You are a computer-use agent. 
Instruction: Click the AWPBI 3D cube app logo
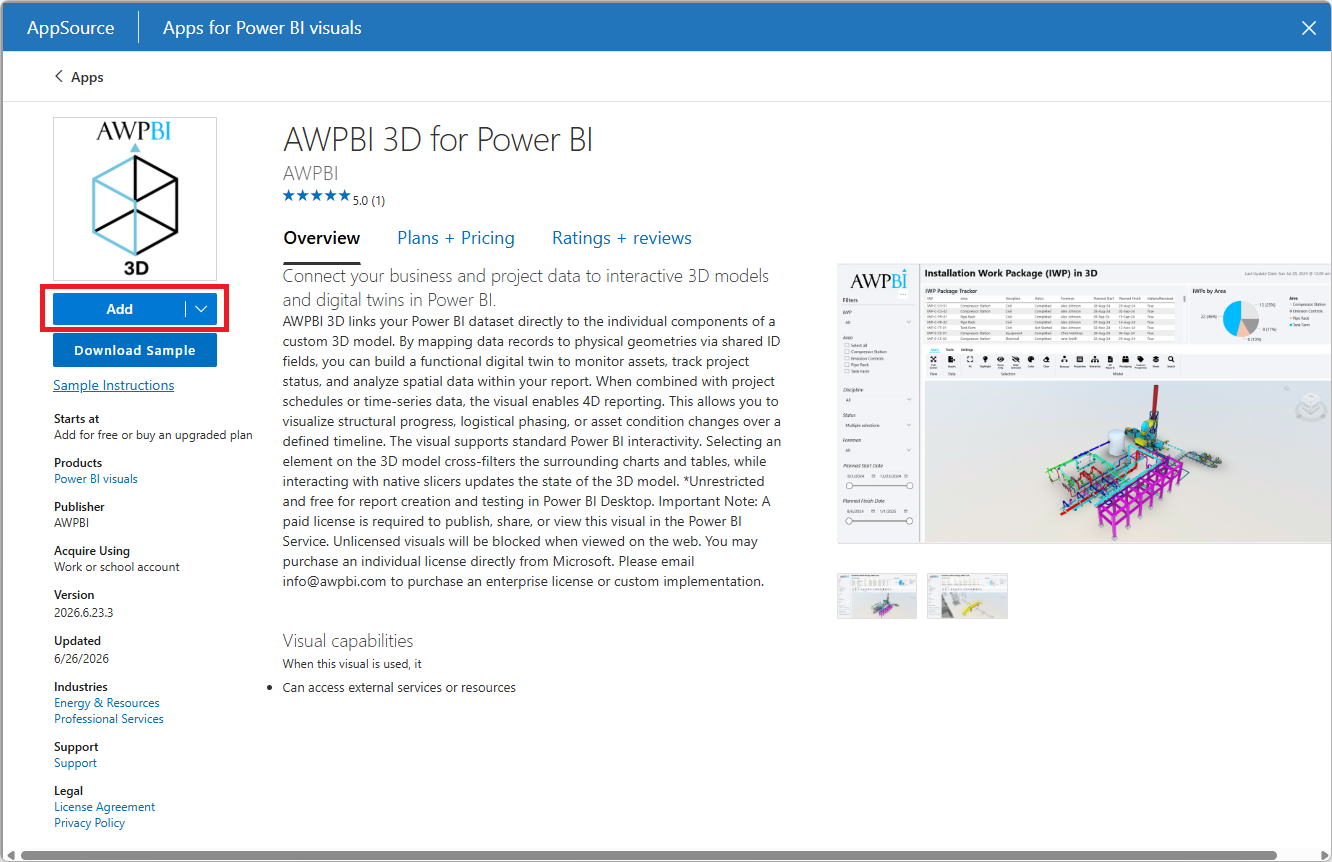pos(135,199)
